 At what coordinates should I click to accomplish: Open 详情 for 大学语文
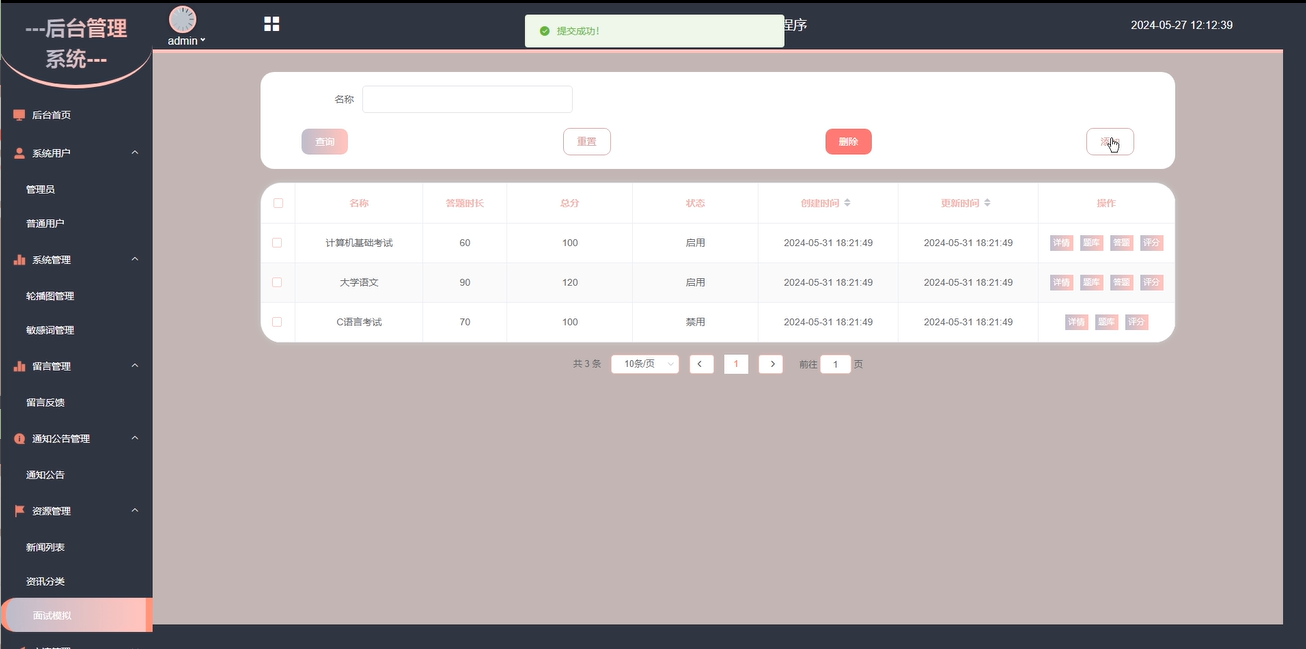point(1061,282)
